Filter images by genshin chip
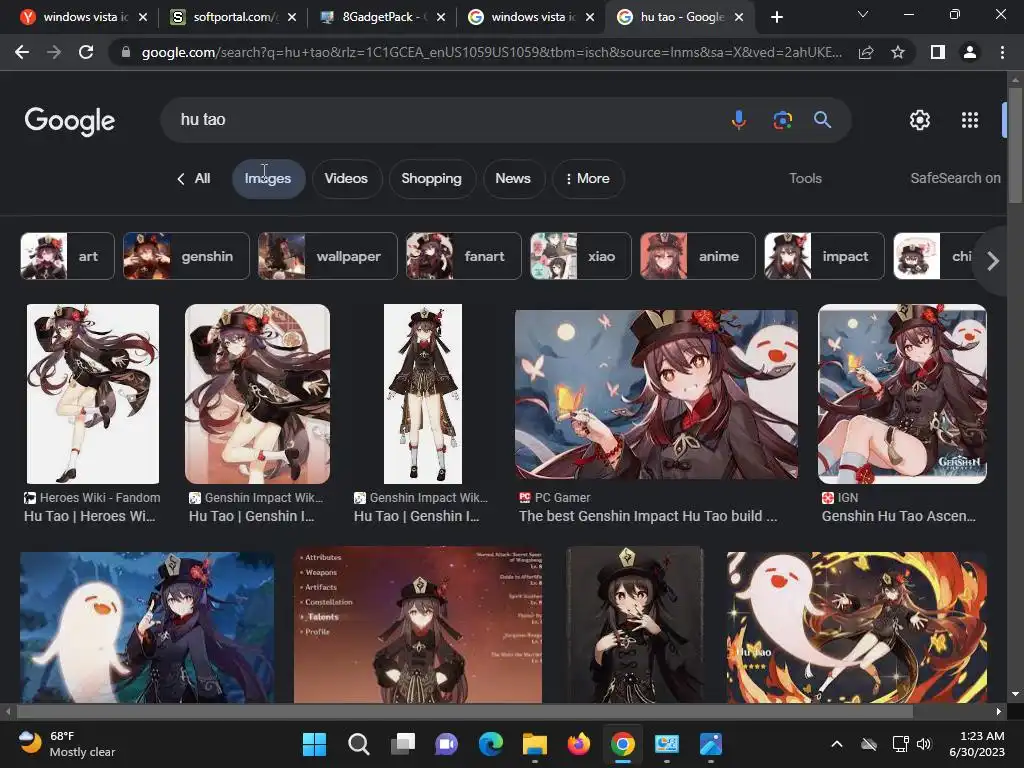Viewport: 1024px width, 768px height. point(186,256)
